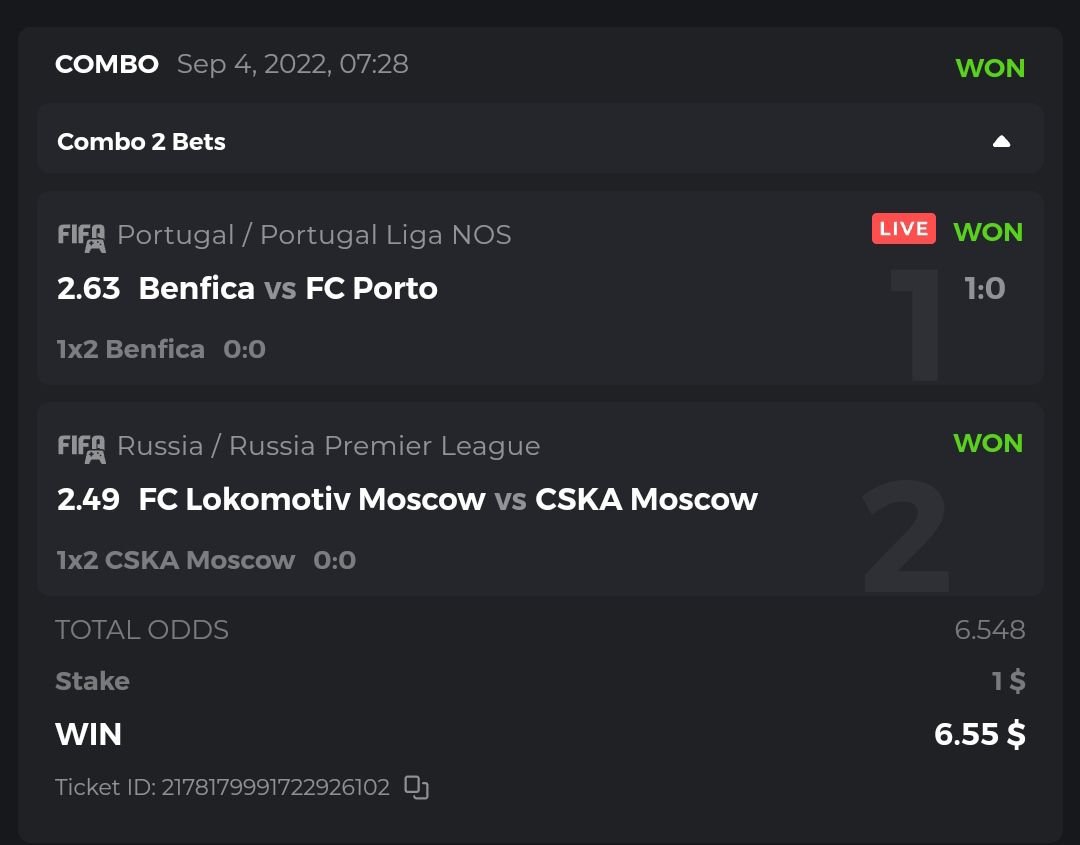Viewport: 1080px width, 845px height.
Task: Open FC Lokomotiv Moscow vs CSKA Moscow match
Action: [448, 499]
